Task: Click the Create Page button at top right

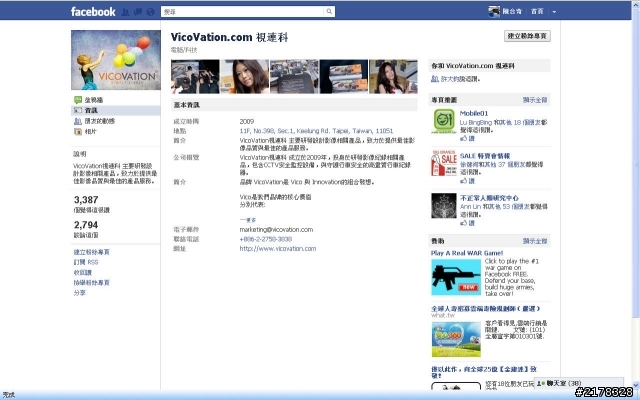Action: [527, 36]
